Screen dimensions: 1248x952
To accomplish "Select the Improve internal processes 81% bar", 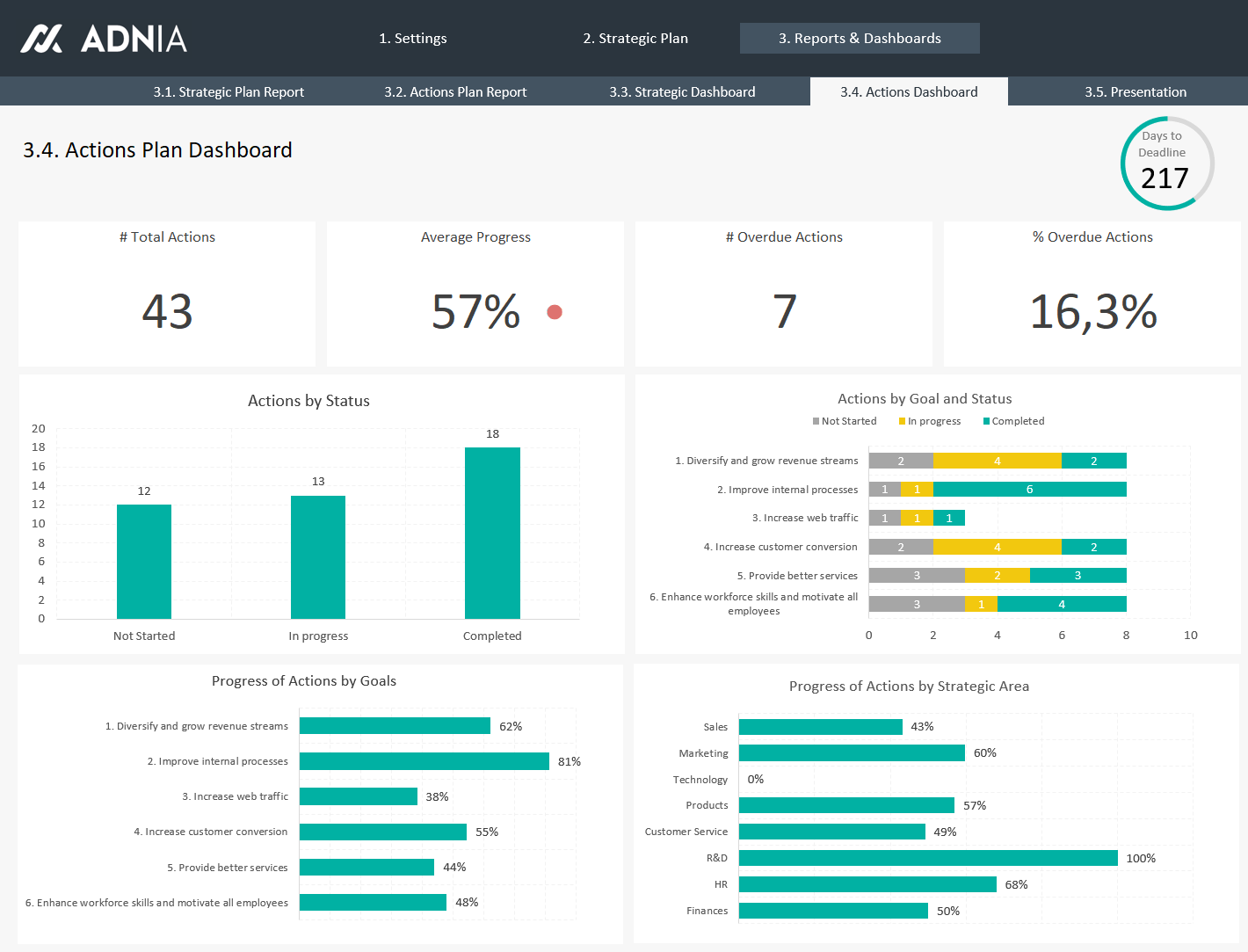I will [424, 761].
